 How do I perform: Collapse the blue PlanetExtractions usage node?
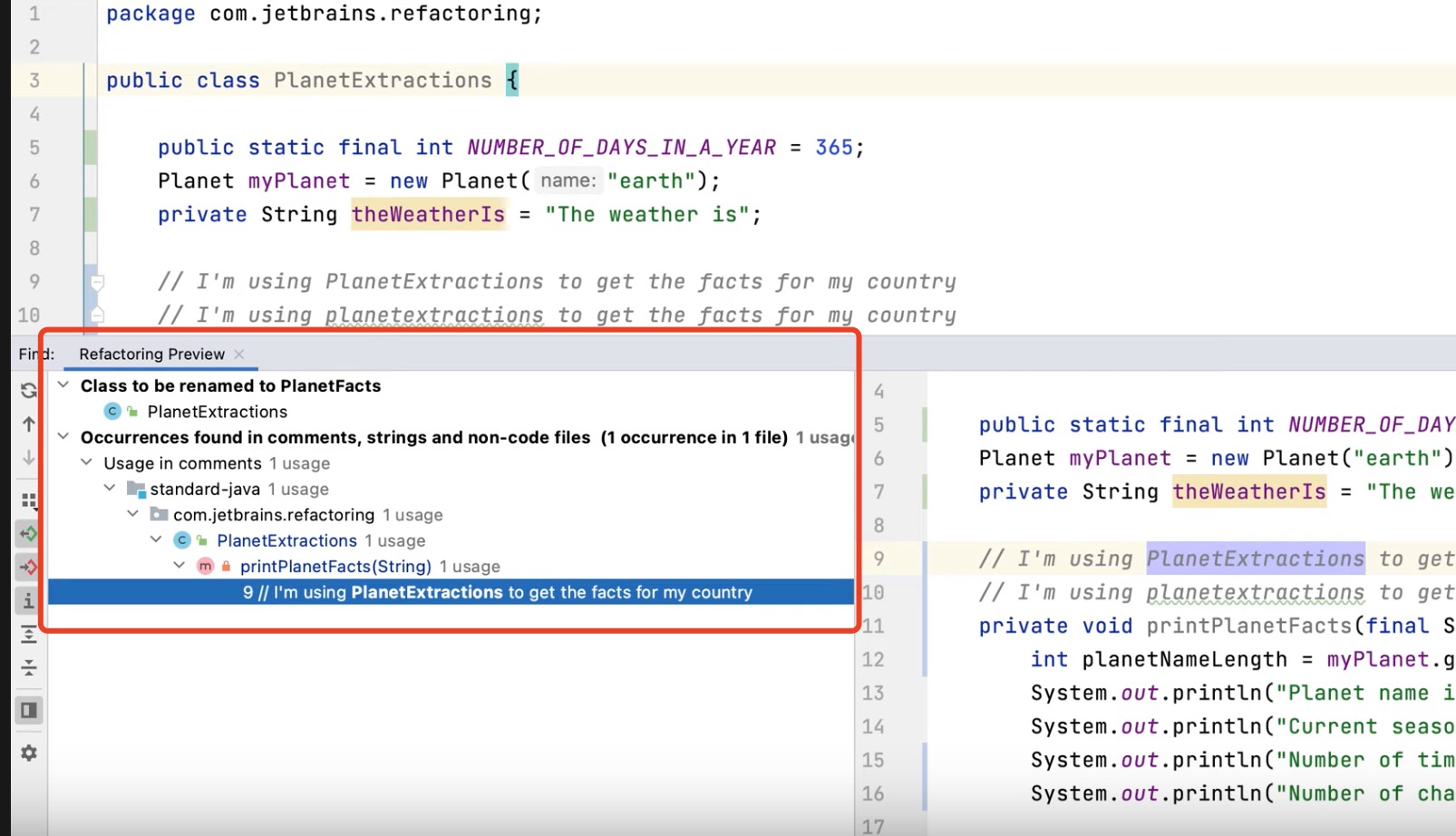(156, 540)
